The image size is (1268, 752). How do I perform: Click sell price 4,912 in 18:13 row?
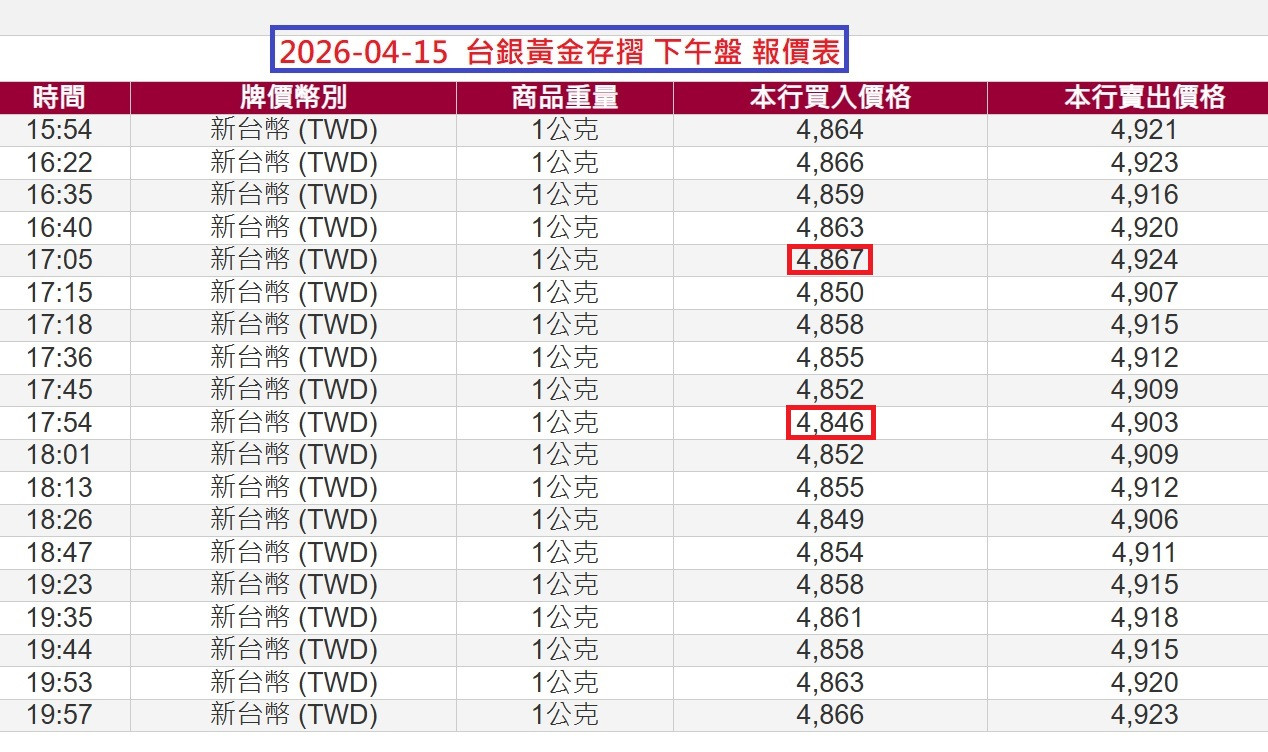pyautogui.click(x=1144, y=488)
